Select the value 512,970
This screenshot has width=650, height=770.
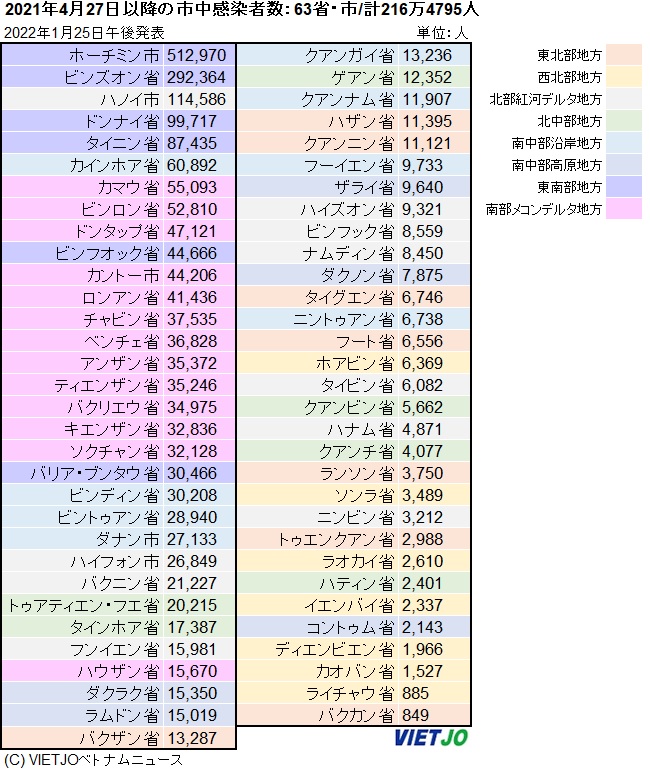[x=196, y=55]
